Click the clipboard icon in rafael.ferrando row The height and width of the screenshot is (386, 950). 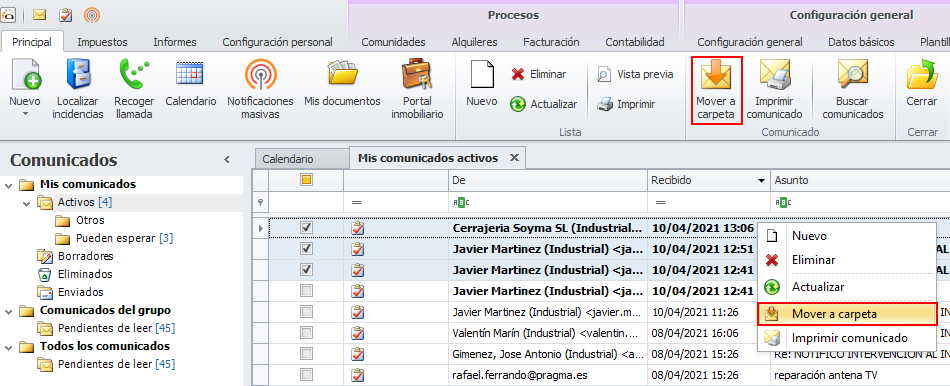(358, 374)
